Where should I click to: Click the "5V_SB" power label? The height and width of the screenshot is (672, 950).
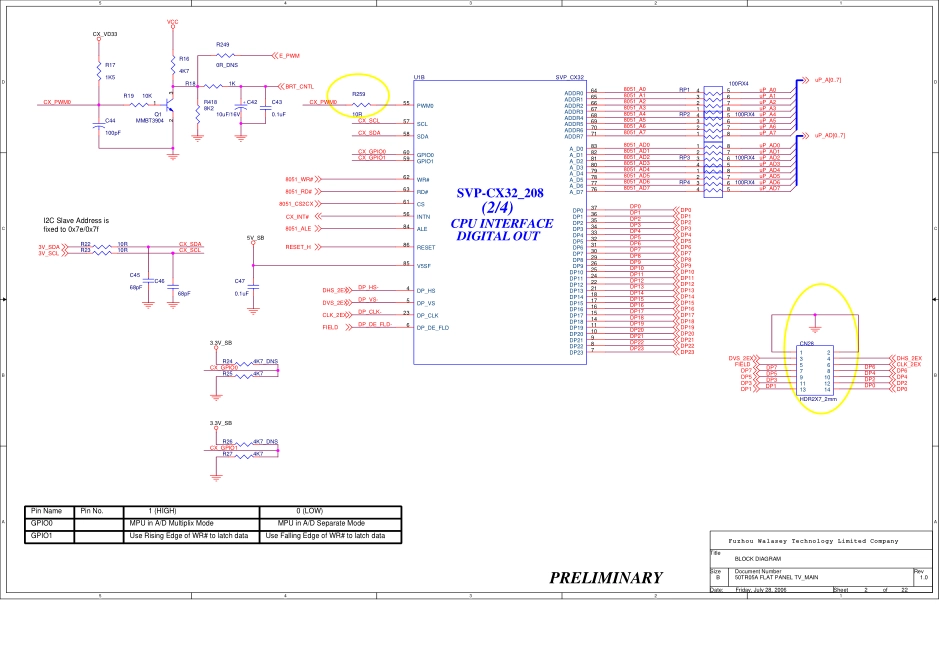(x=255, y=238)
